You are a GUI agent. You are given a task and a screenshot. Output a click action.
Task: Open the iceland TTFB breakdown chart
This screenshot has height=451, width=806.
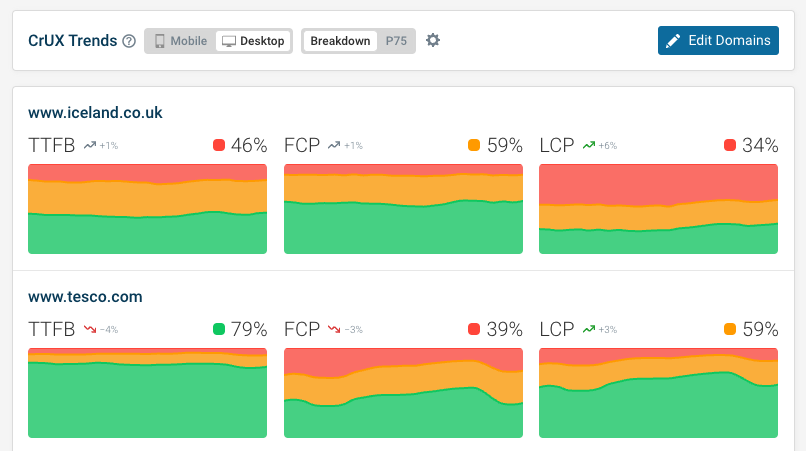[x=148, y=209]
